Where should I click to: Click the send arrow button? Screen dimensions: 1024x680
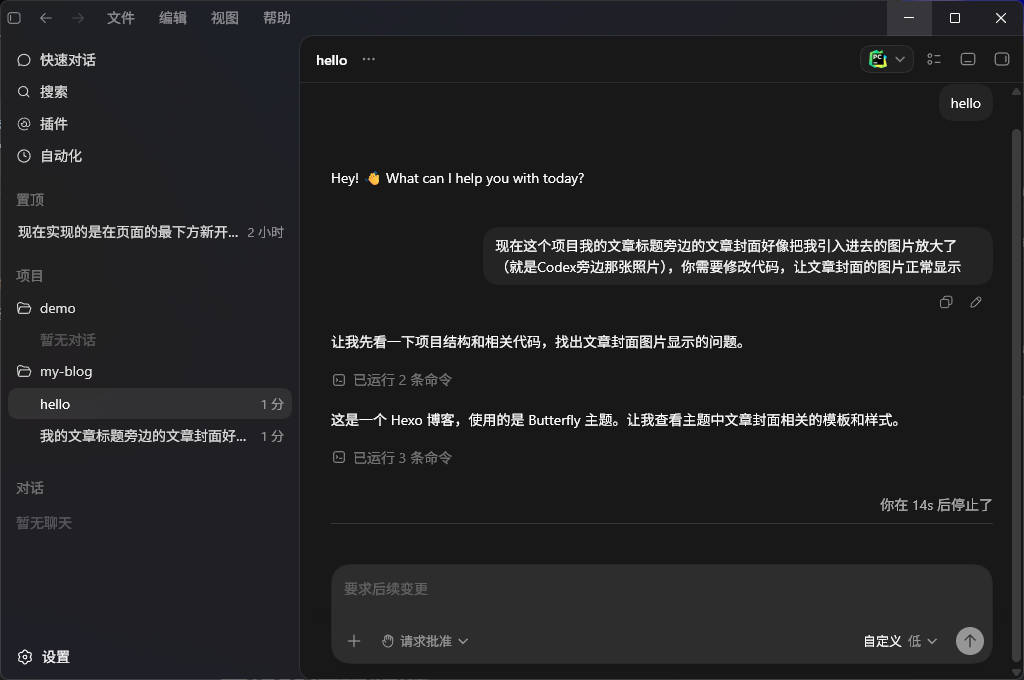tap(970, 641)
